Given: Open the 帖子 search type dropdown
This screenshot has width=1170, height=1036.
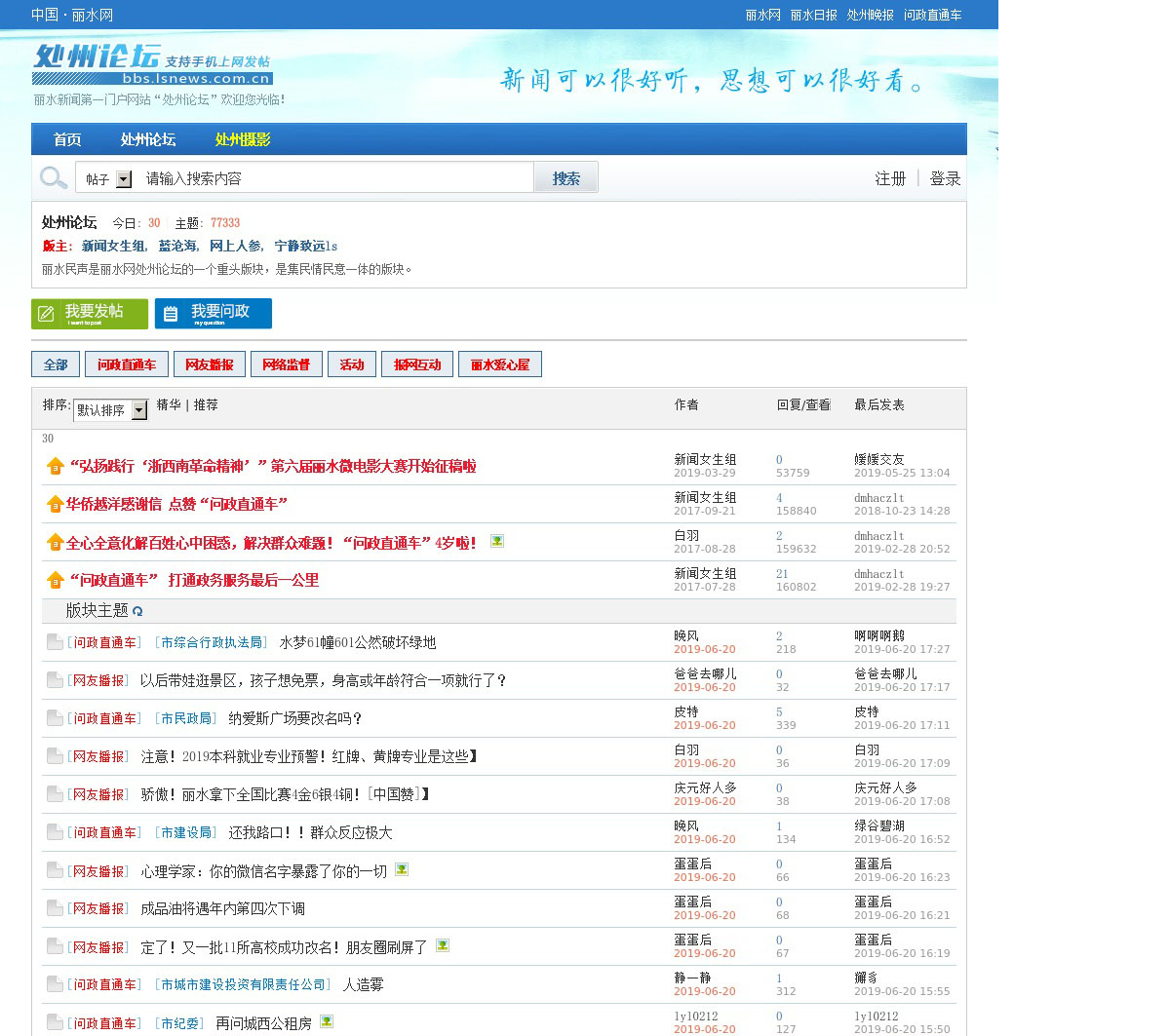Looking at the screenshot, I should (124, 179).
